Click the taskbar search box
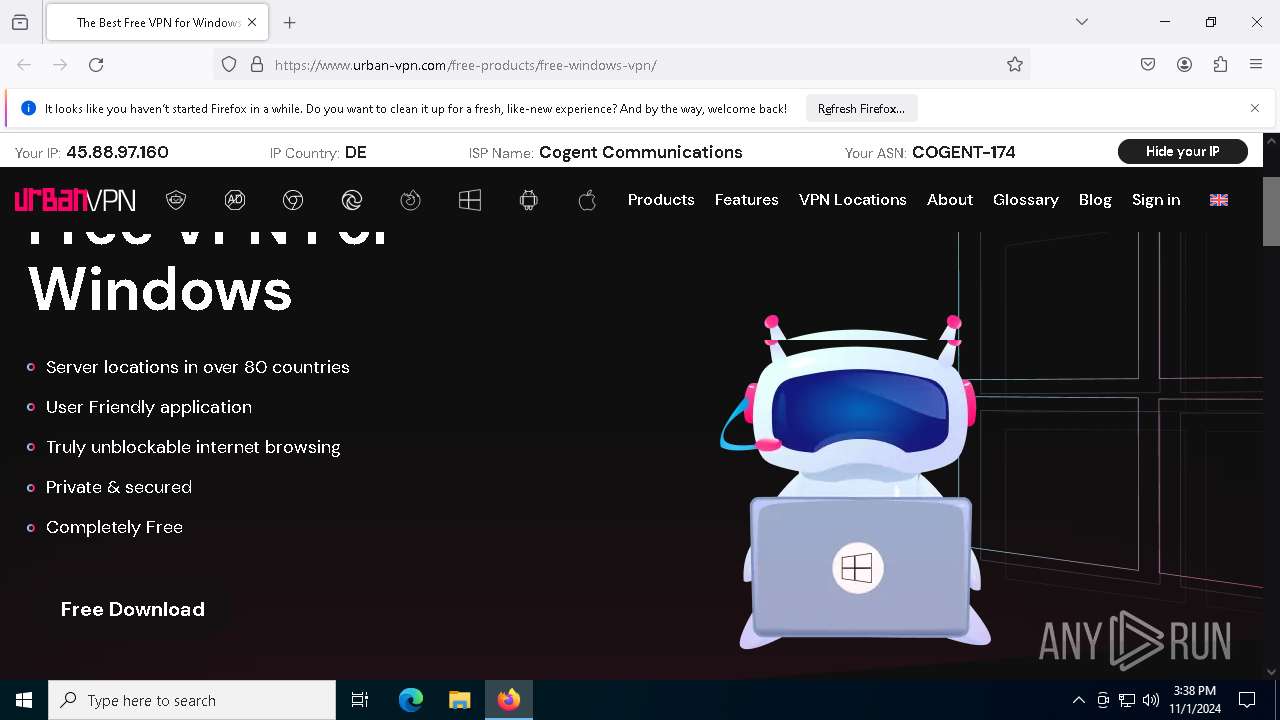 192,700
